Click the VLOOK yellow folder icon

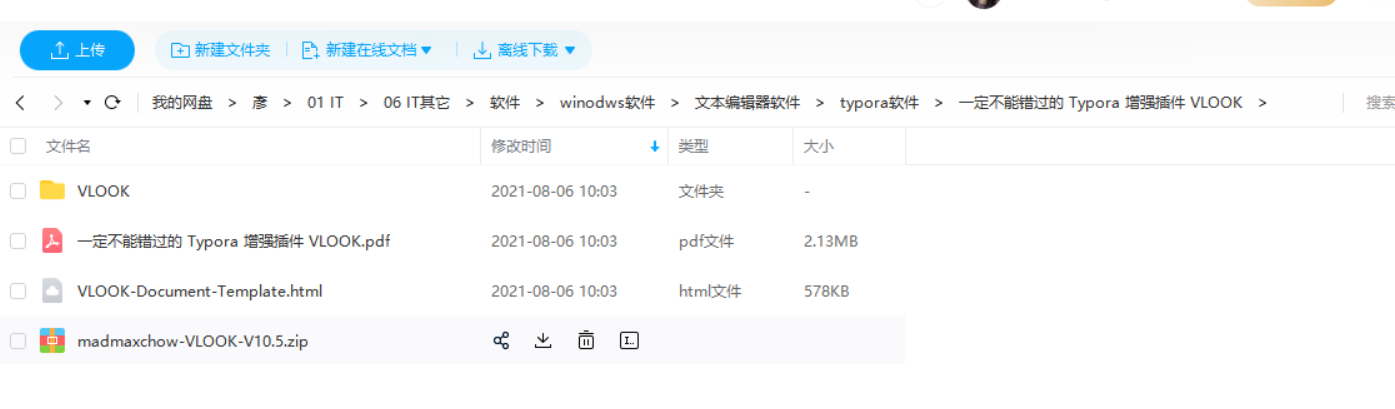(x=52, y=190)
